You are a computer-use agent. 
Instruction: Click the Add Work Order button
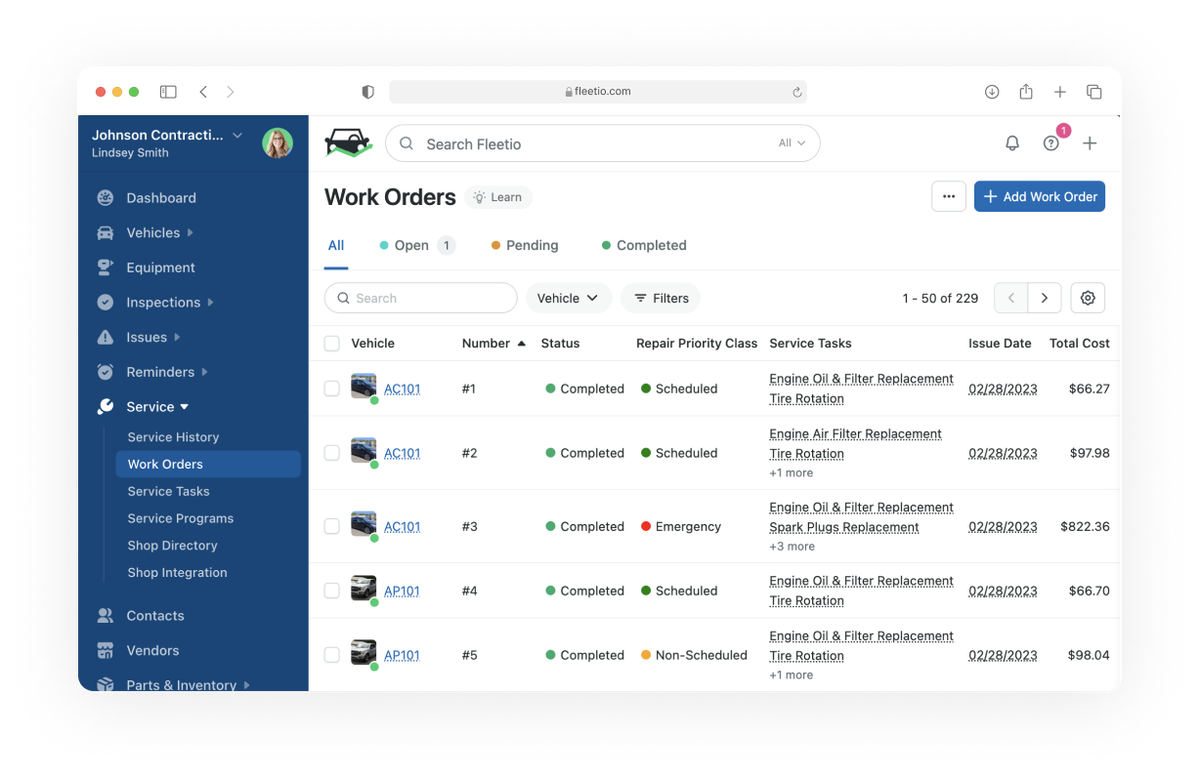tap(1039, 196)
